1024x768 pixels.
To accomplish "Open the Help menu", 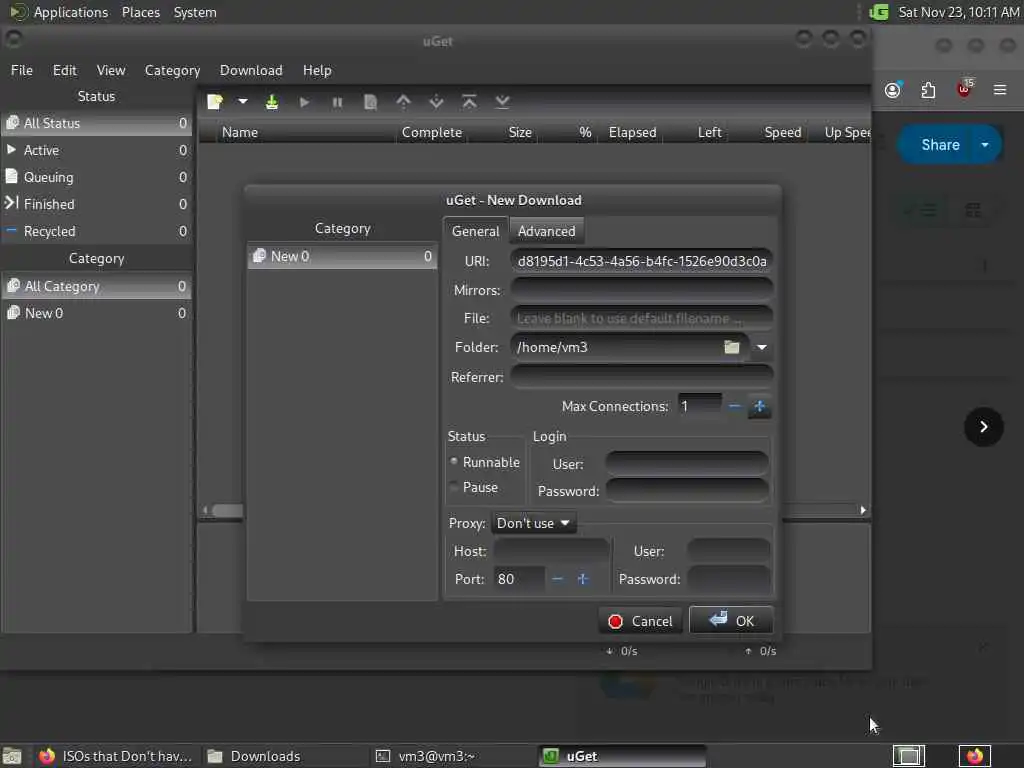I will click(x=317, y=70).
